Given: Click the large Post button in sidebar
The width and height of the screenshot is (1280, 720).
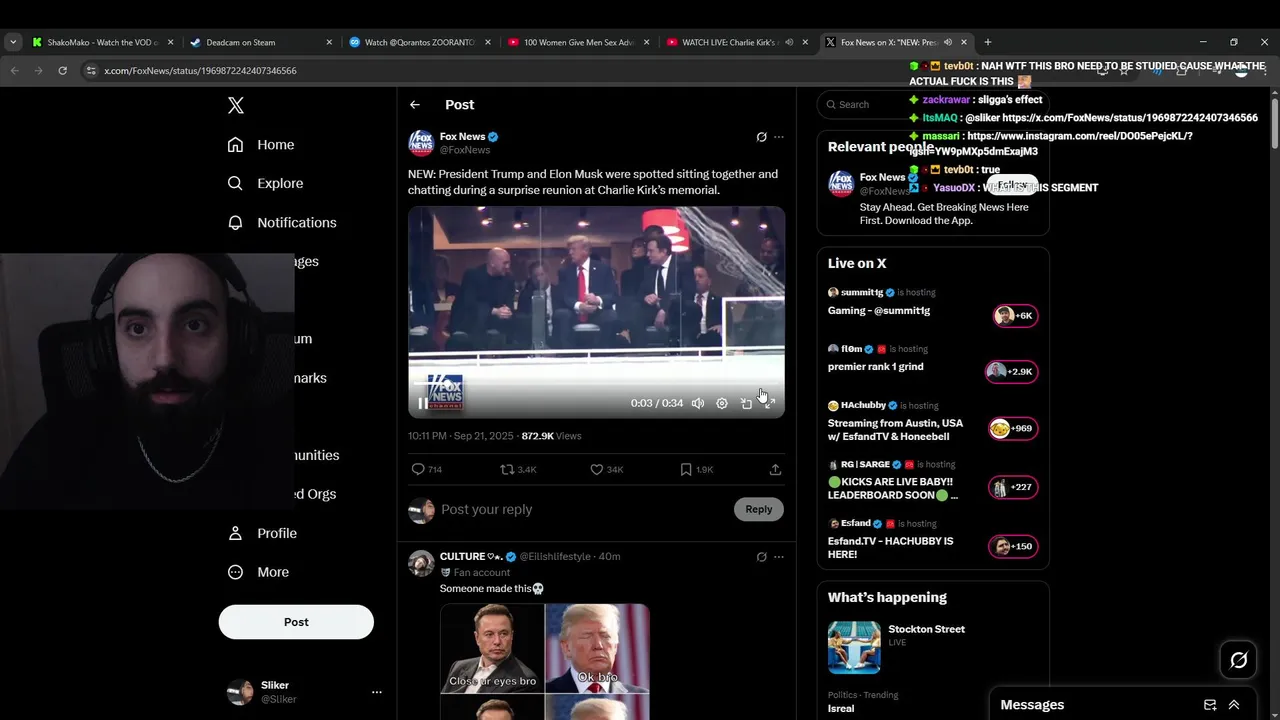Looking at the screenshot, I should (x=296, y=621).
